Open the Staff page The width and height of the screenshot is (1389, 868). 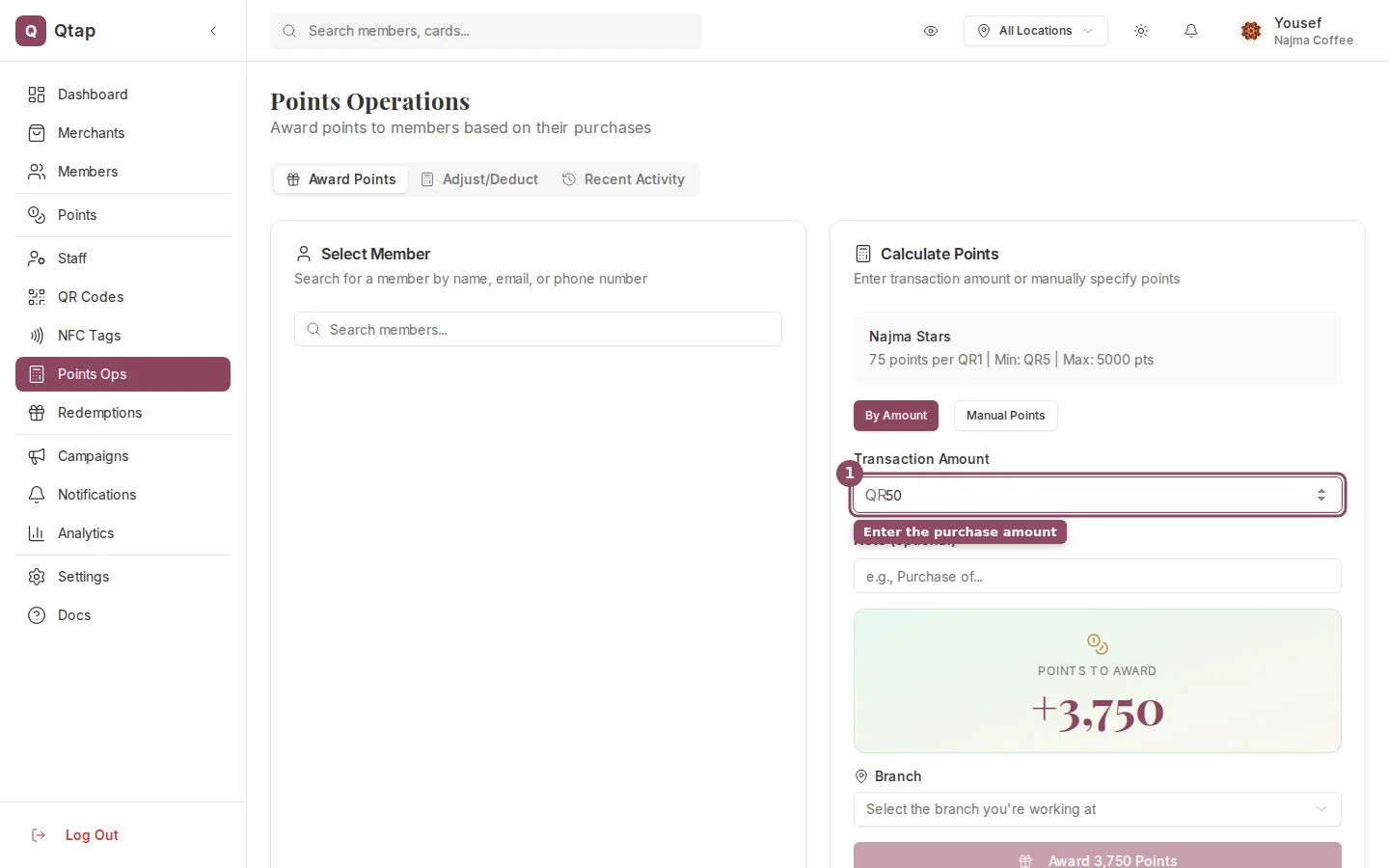pos(123,258)
